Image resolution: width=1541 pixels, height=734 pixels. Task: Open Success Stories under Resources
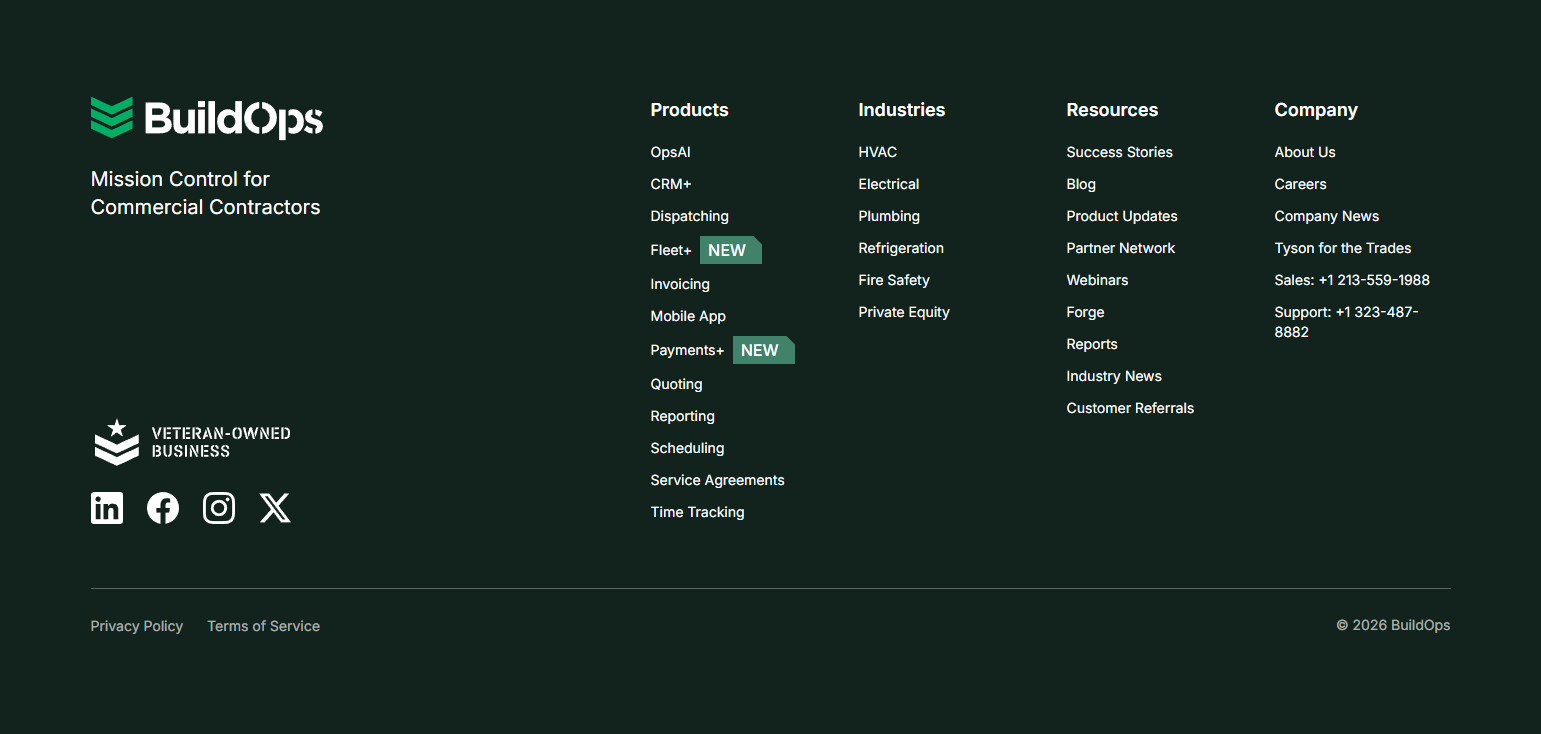click(x=1119, y=151)
